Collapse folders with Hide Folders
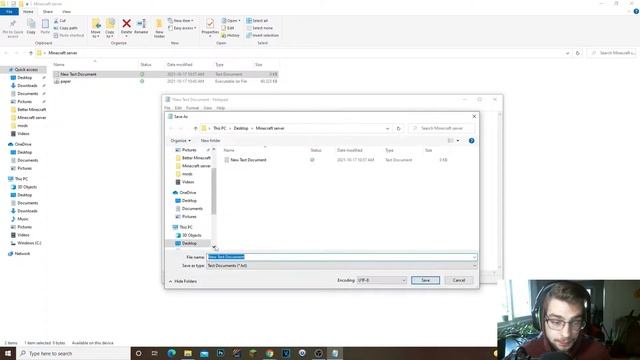Image resolution: width=640 pixels, height=360 pixels. coord(183,281)
